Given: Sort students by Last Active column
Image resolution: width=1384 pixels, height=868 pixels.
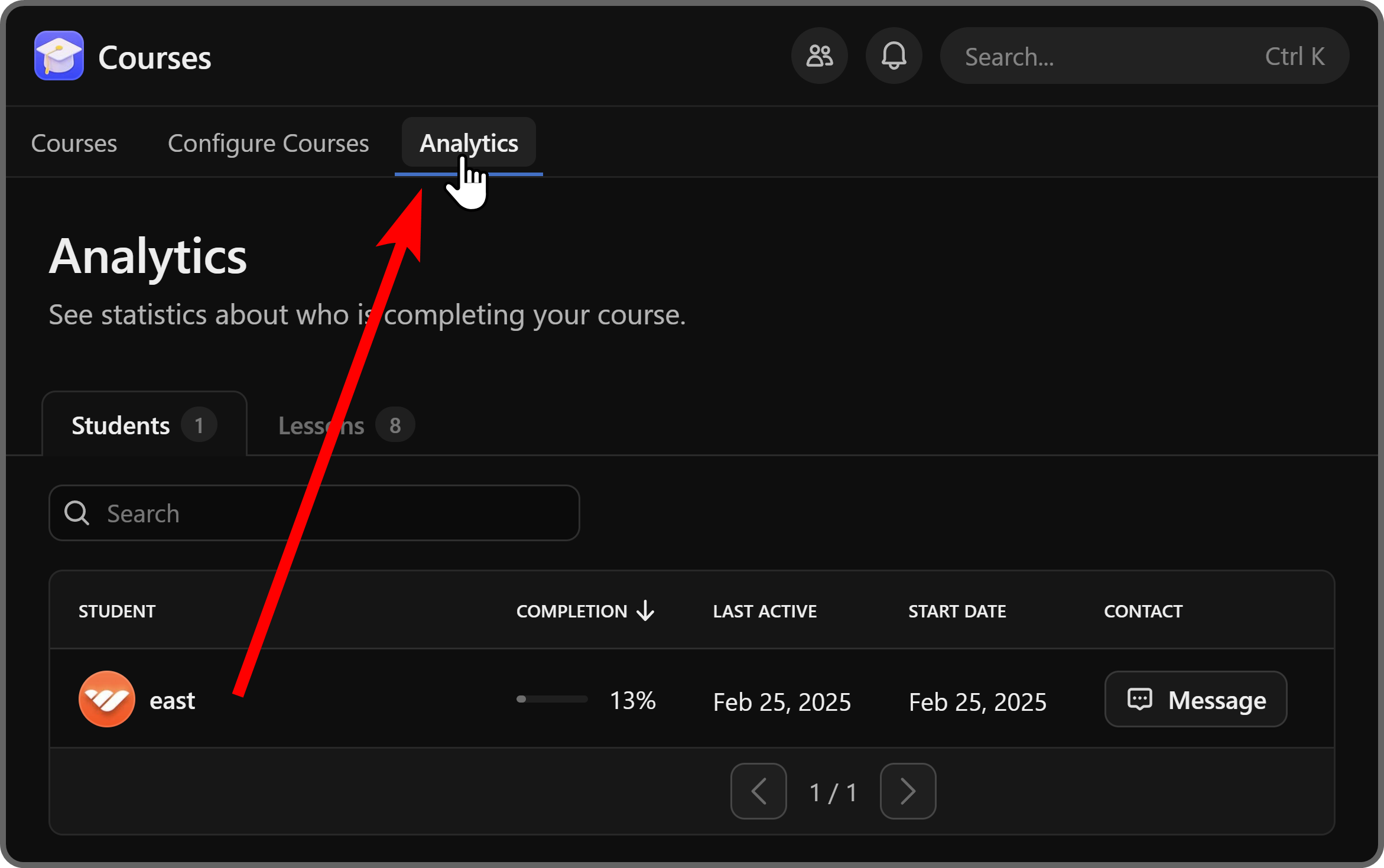Looking at the screenshot, I should click(764, 611).
